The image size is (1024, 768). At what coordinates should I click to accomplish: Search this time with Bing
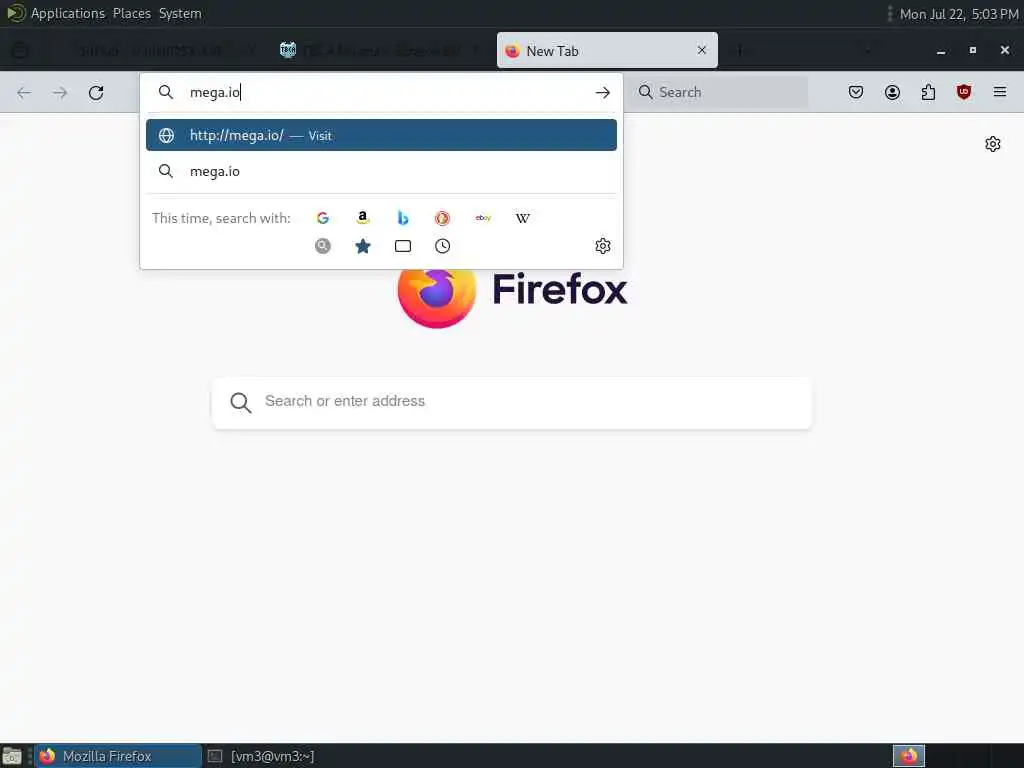pyautogui.click(x=403, y=218)
